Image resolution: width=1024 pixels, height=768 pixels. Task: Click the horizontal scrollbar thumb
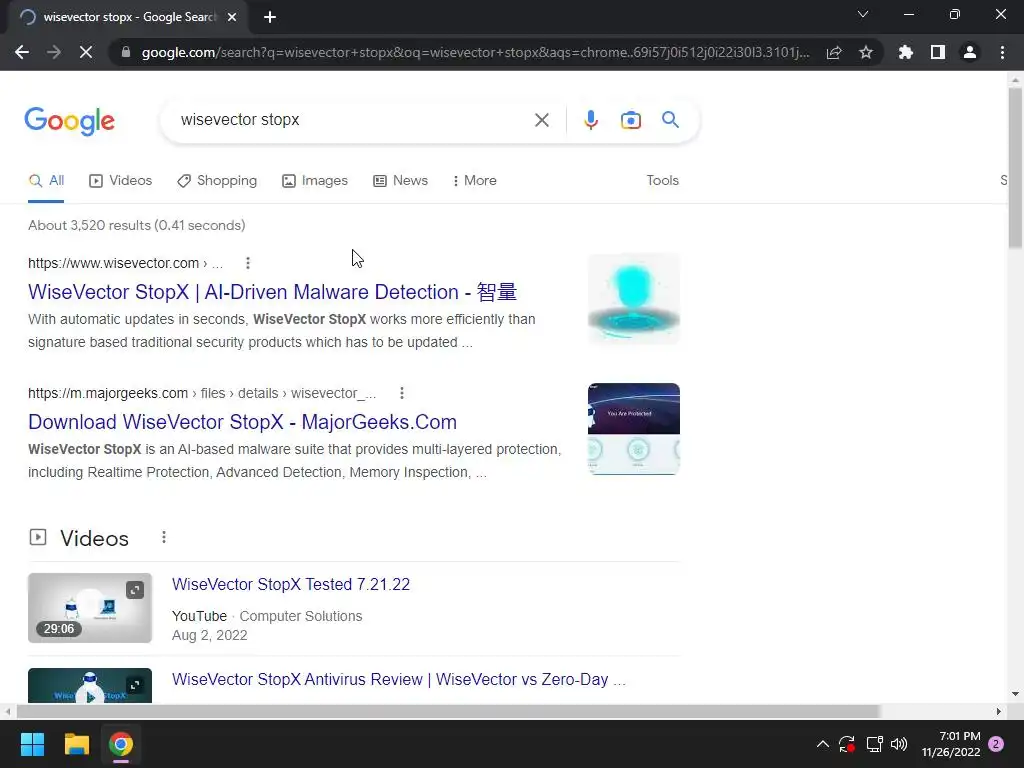click(449, 711)
